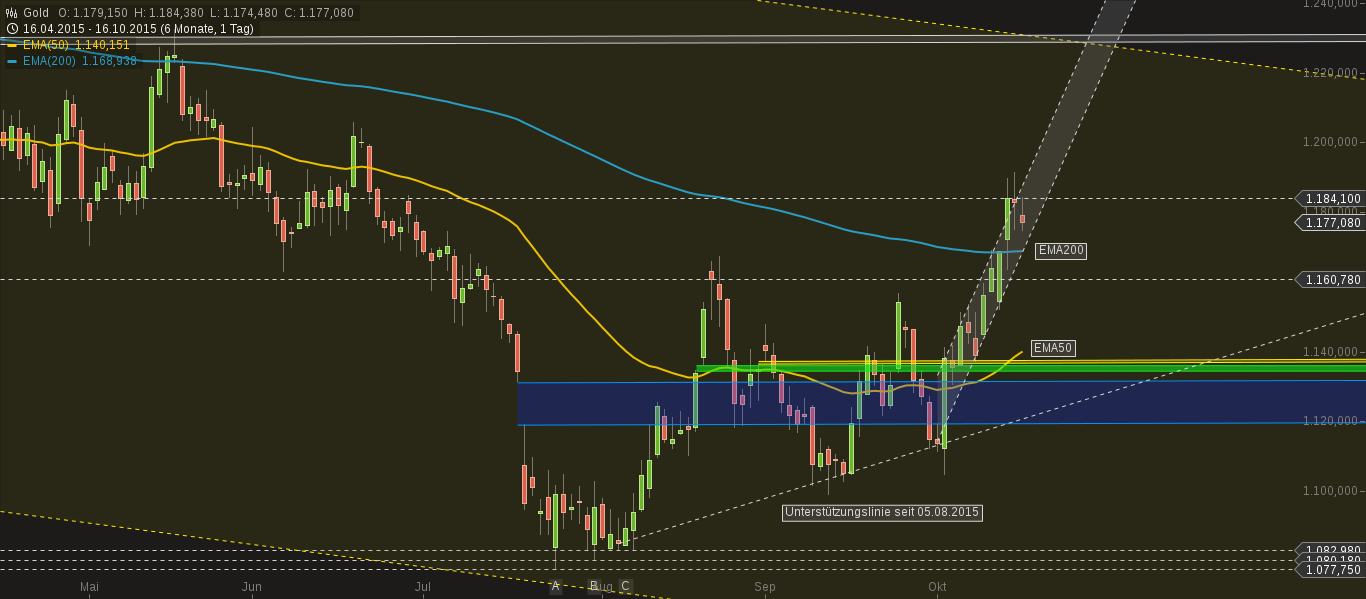
Task: Toggle visibility of the EMA(200) indicator
Action: (x=11, y=60)
